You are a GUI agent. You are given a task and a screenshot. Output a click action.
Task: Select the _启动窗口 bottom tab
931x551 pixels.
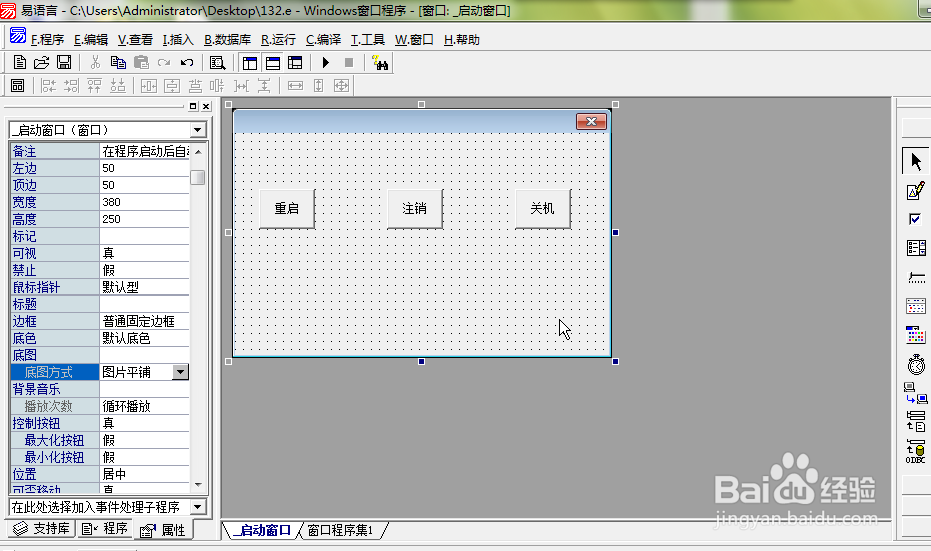(261, 530)
